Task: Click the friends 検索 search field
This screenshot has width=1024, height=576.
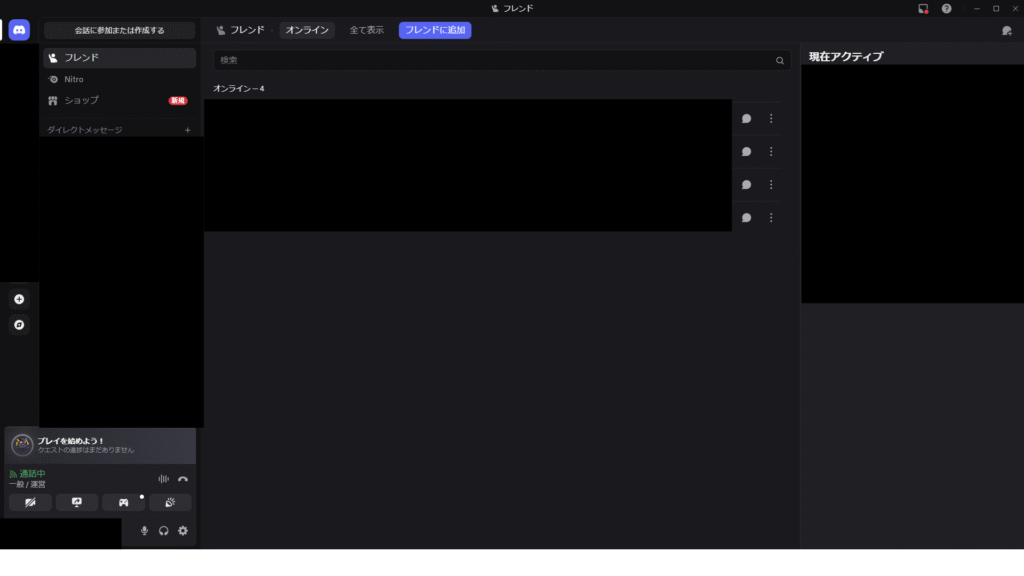Action: [x=495, y=60]
